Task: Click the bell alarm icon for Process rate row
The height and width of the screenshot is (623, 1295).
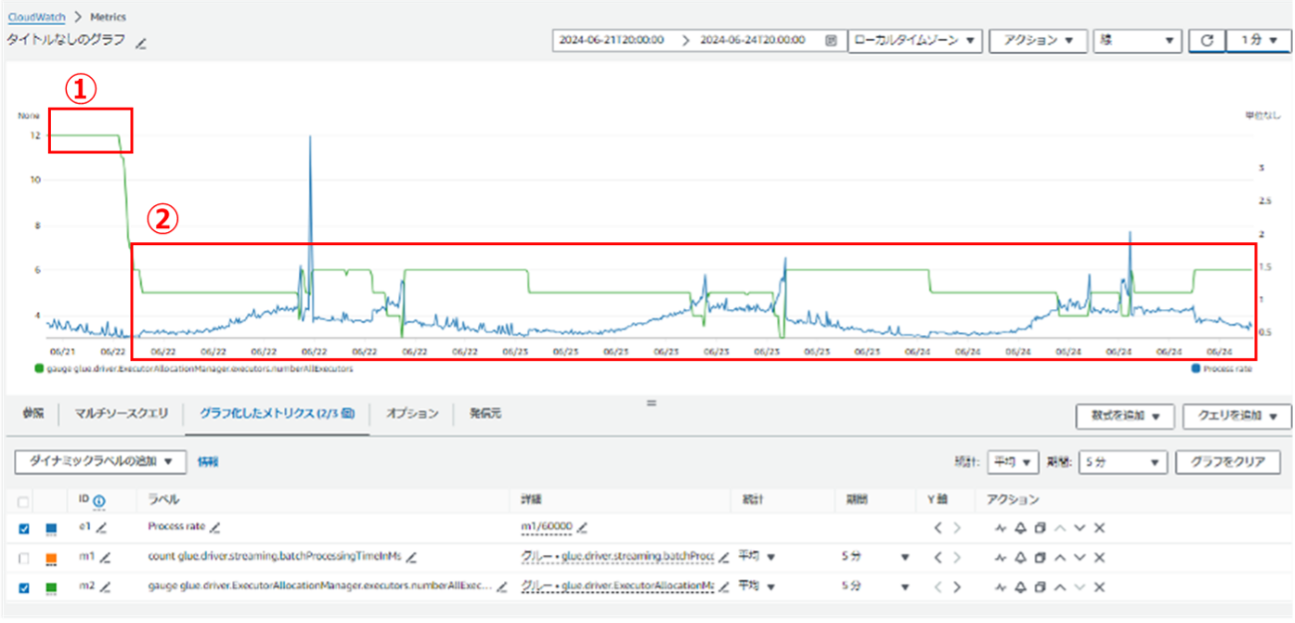Action: 1021,528
